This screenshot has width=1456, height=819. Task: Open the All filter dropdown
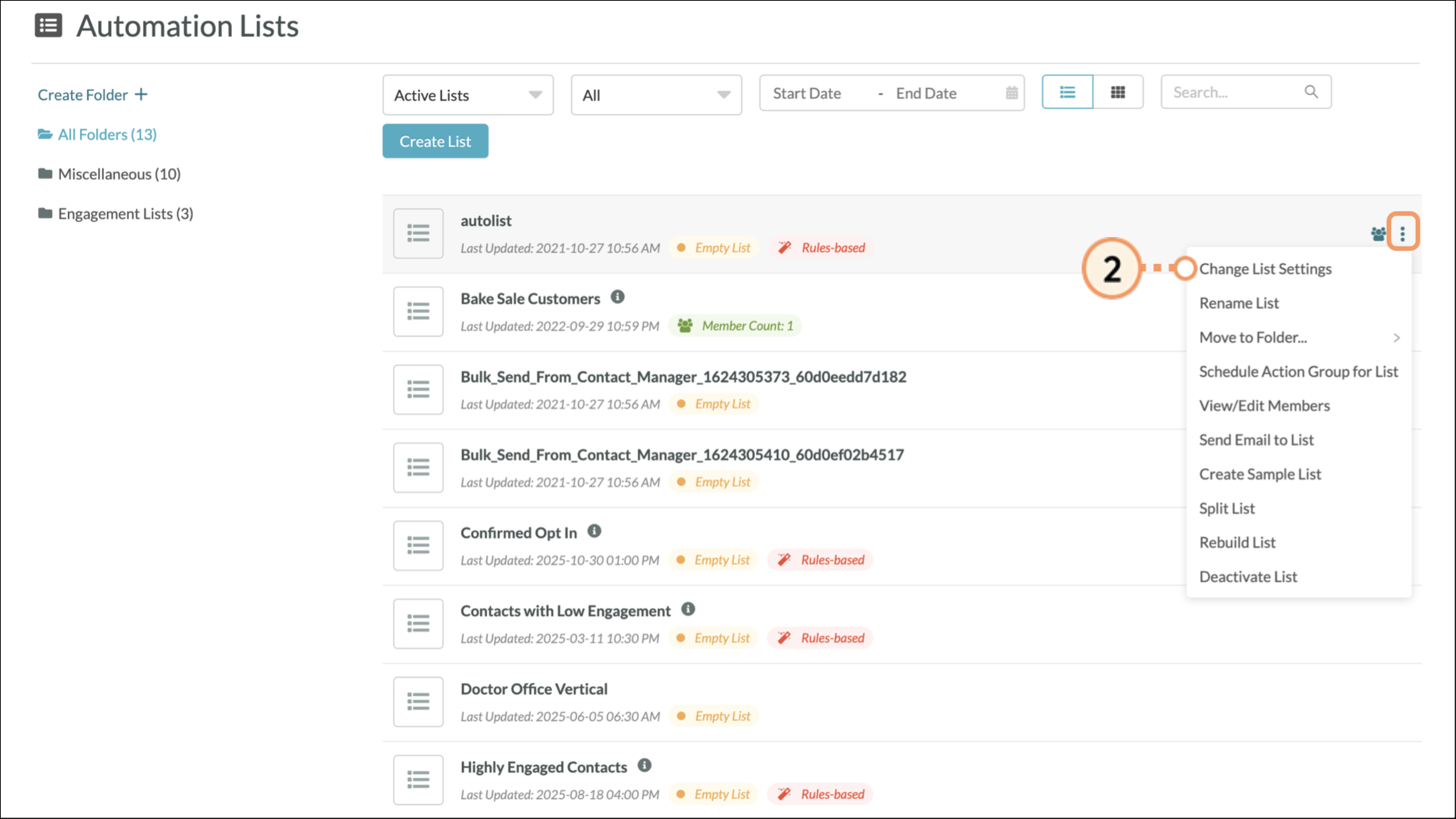coord(656,95)
